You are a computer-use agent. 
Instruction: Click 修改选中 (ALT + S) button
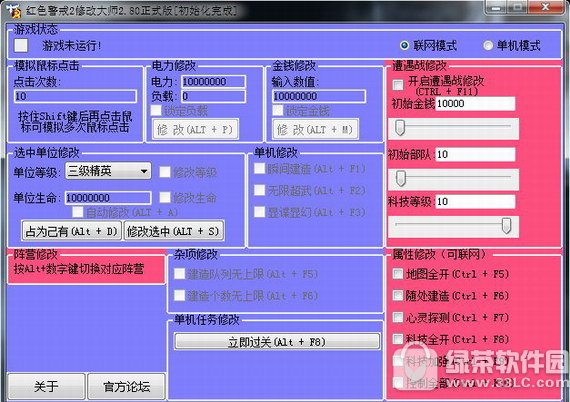173,231
